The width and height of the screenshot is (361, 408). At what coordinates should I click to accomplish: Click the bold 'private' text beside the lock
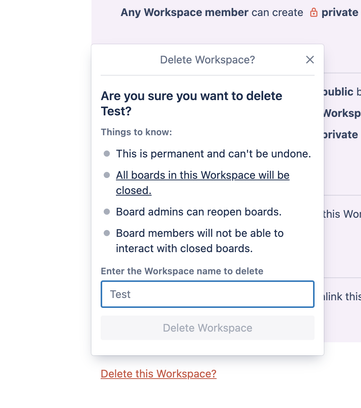click(x=340, y=12)
